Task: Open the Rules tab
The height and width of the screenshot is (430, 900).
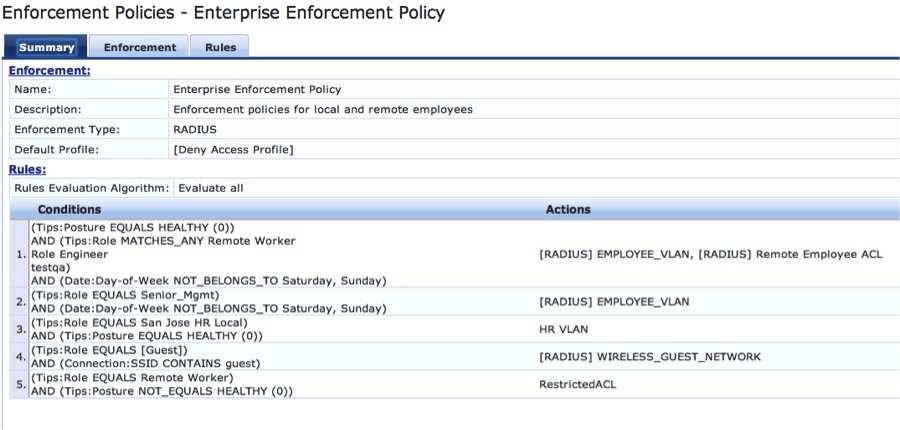Action: 220,47
